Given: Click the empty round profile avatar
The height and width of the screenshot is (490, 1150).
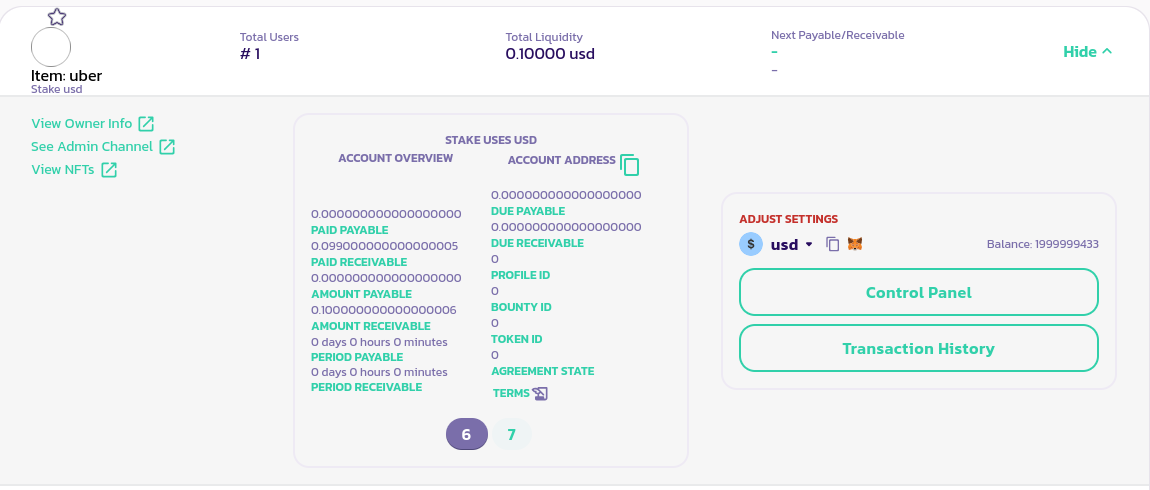Looking at the screenshot, I should coord(51,47).
